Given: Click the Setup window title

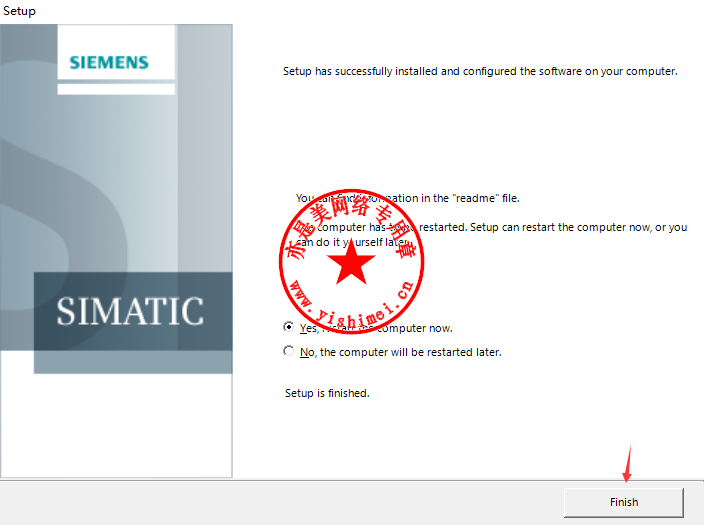Looking at the screenshot, I should click(19, 11).
